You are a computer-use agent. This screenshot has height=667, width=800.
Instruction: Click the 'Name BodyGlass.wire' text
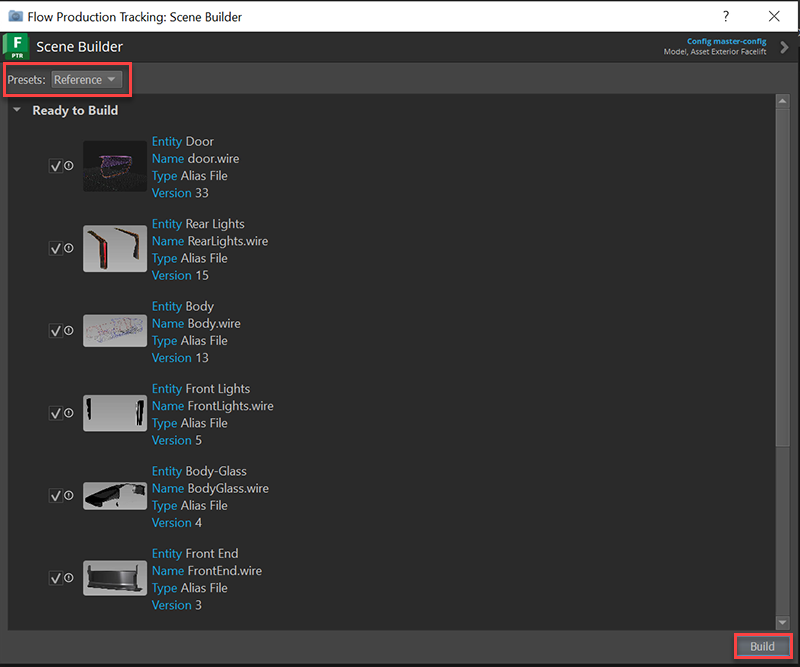[x=210, y=488]
